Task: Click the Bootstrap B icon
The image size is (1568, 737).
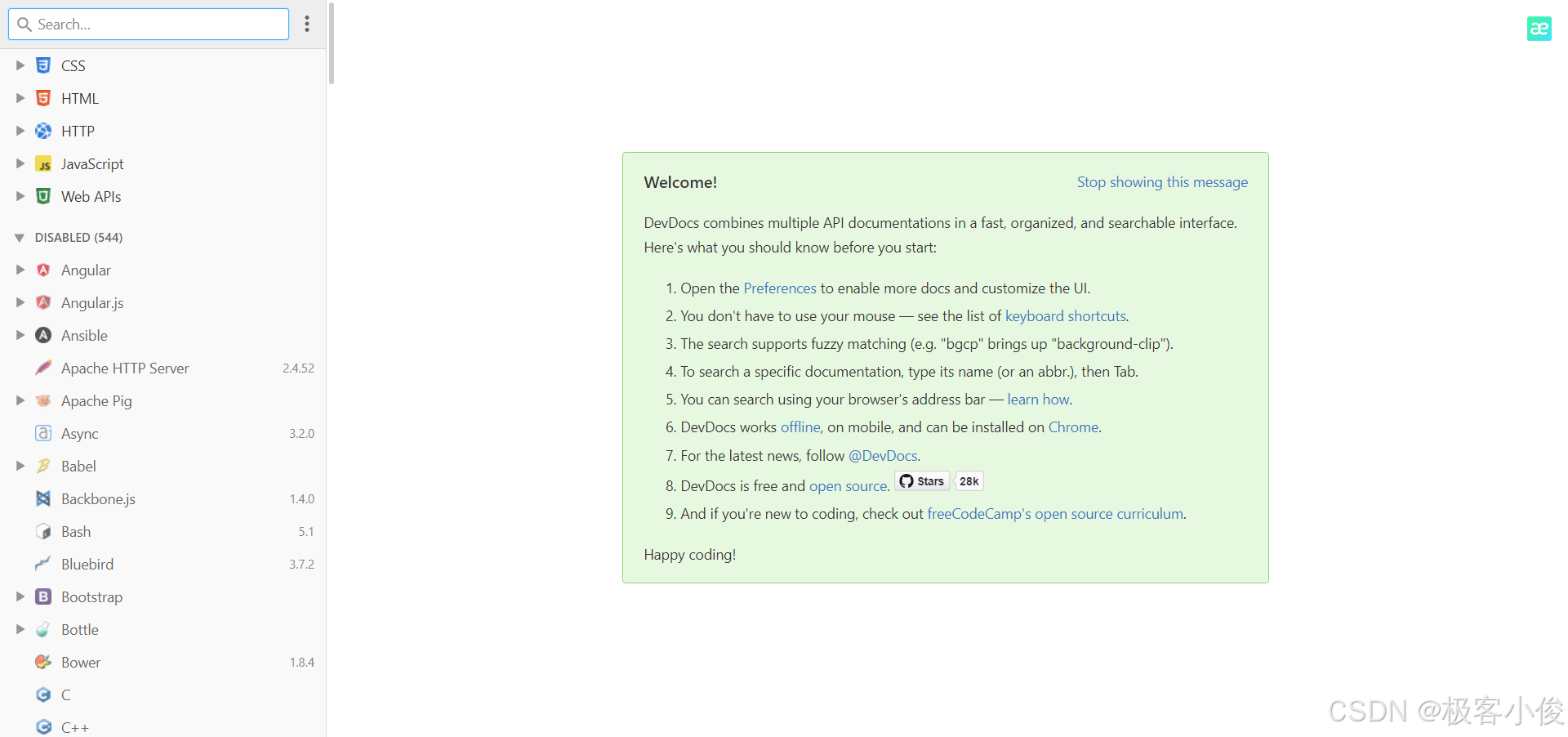Action: tap(43, 596)
